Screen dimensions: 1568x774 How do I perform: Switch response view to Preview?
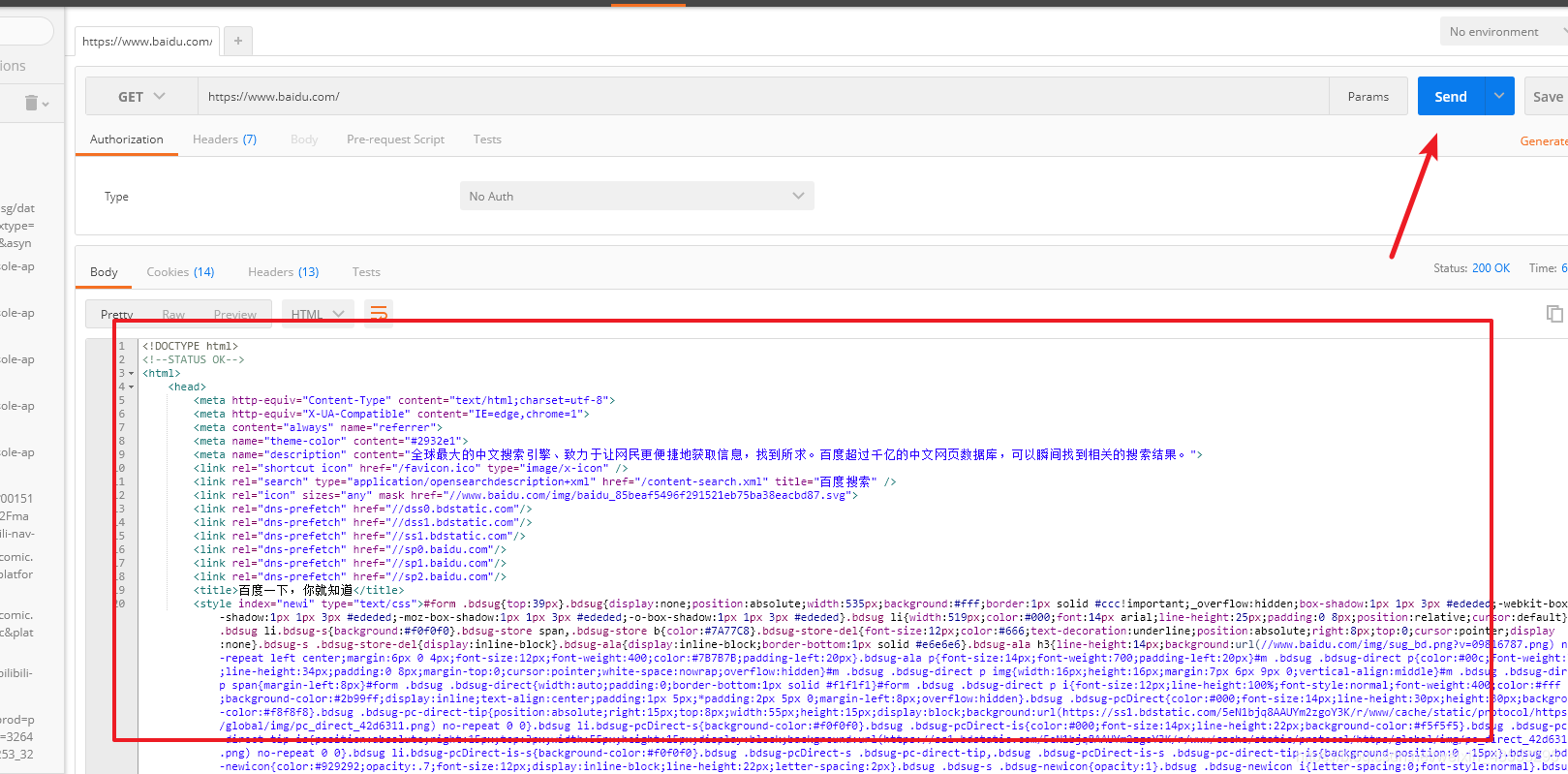click(x=235, y=315)
